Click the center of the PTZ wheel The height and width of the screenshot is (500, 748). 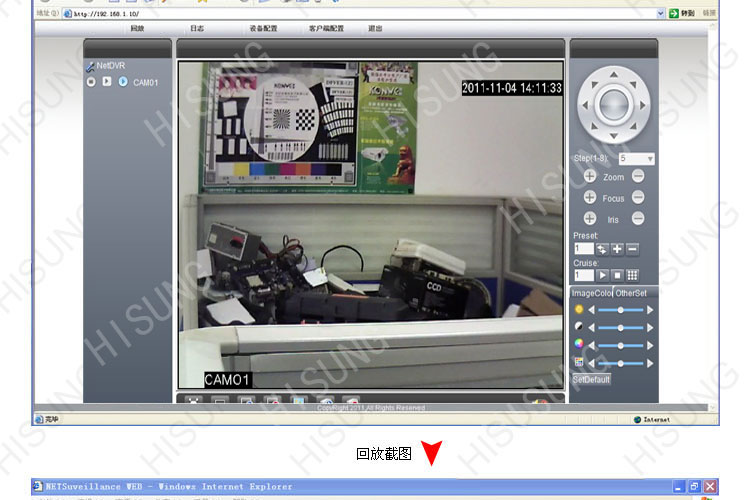coord(614,104)
